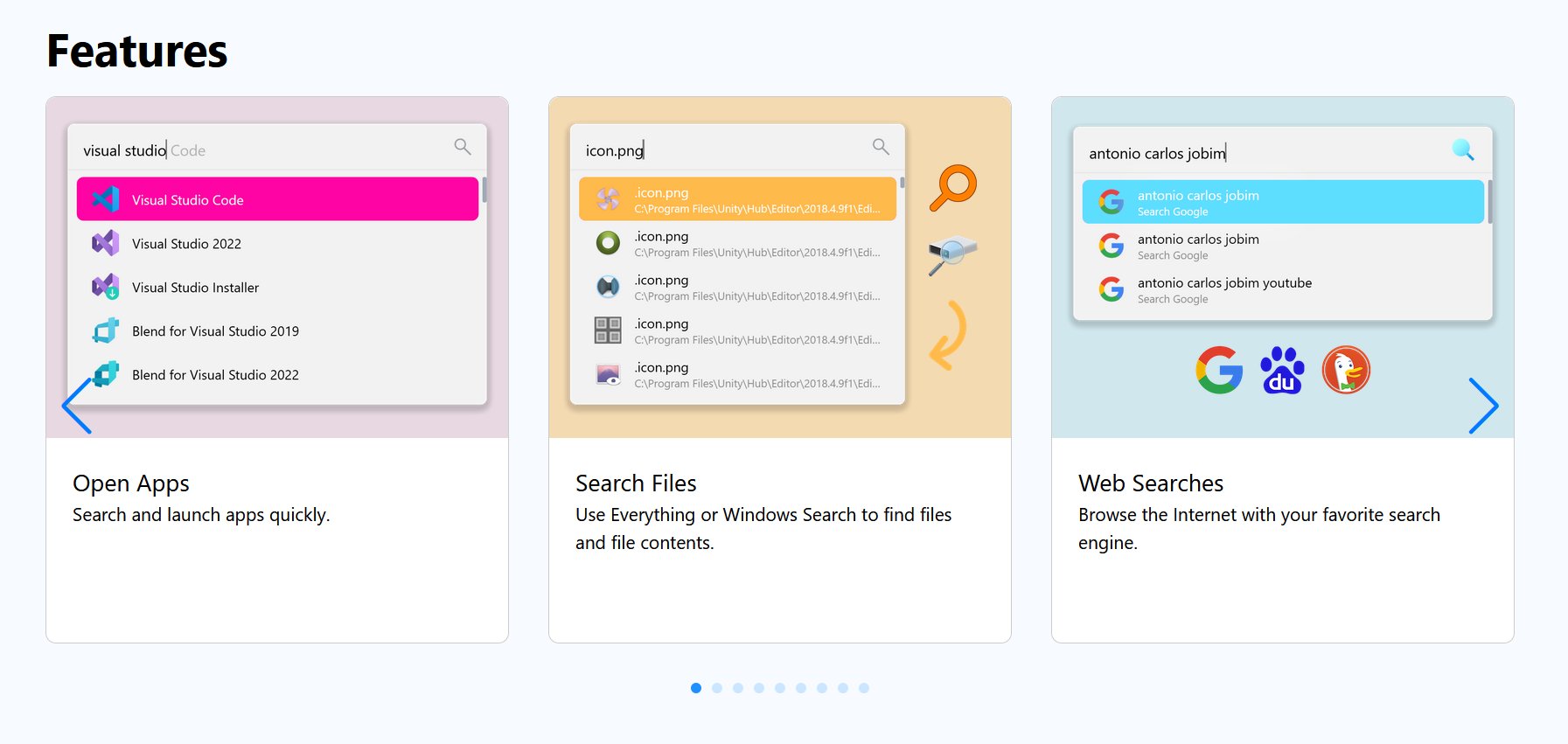Select highlighted Visual Studio Code result
The image size is (1568, 744).
277,199
